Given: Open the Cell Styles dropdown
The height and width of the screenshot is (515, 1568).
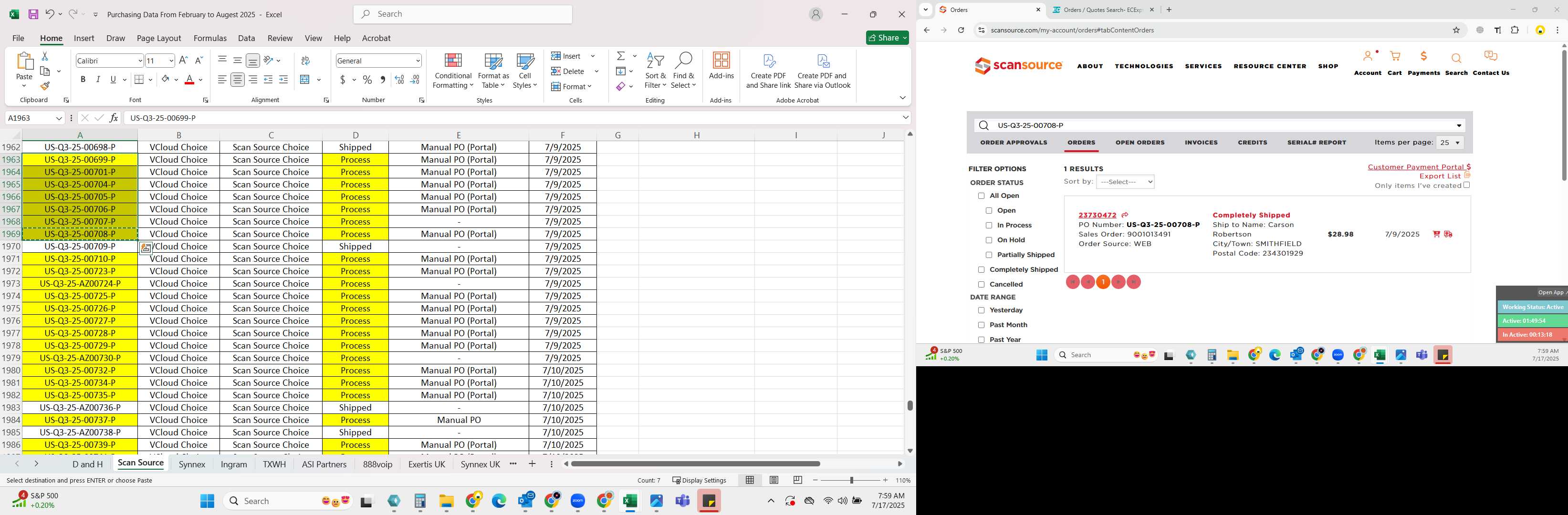Looking at the screenshot, I should pyautogui.click(x=525, y=71).
